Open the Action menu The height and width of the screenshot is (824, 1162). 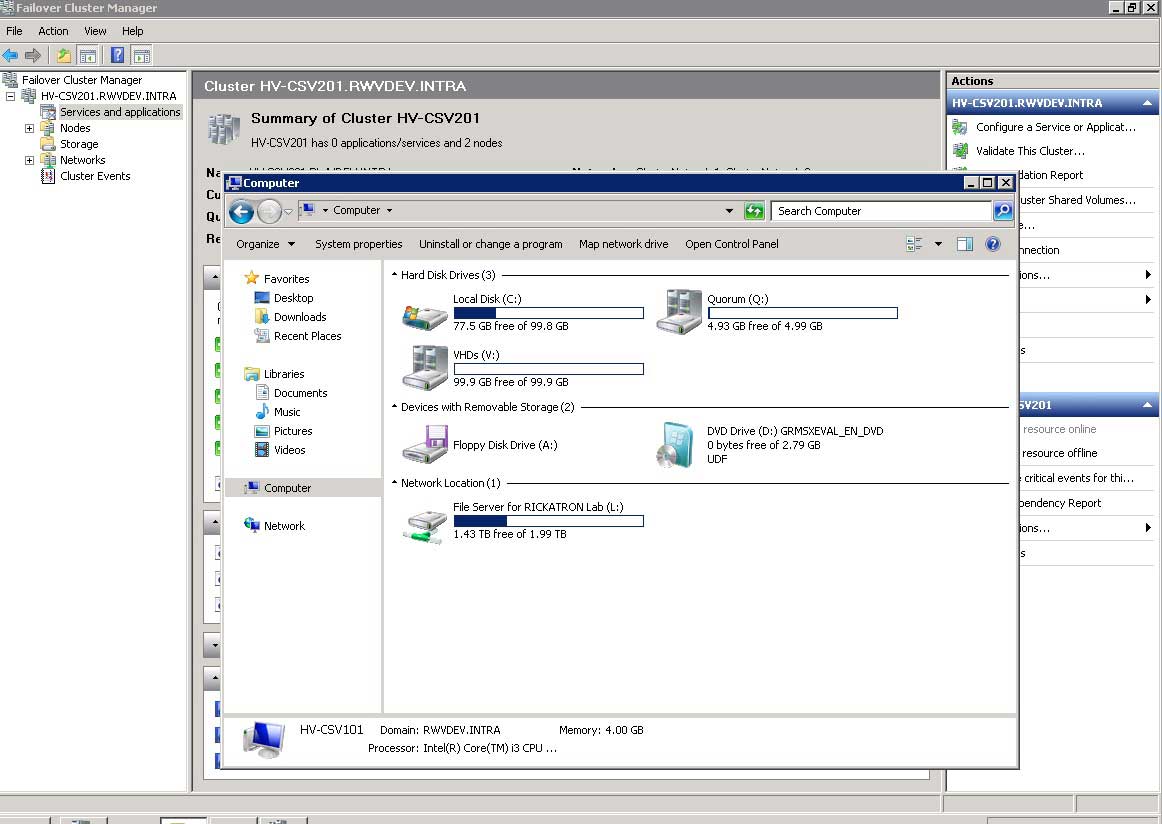pyautogui.click(x=53, y=31)
